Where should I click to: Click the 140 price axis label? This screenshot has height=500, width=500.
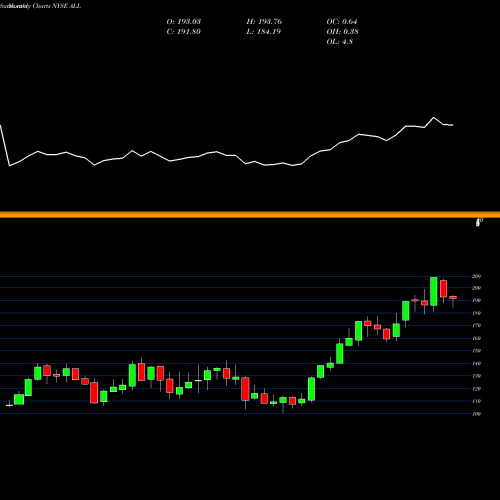click(476, 363)
